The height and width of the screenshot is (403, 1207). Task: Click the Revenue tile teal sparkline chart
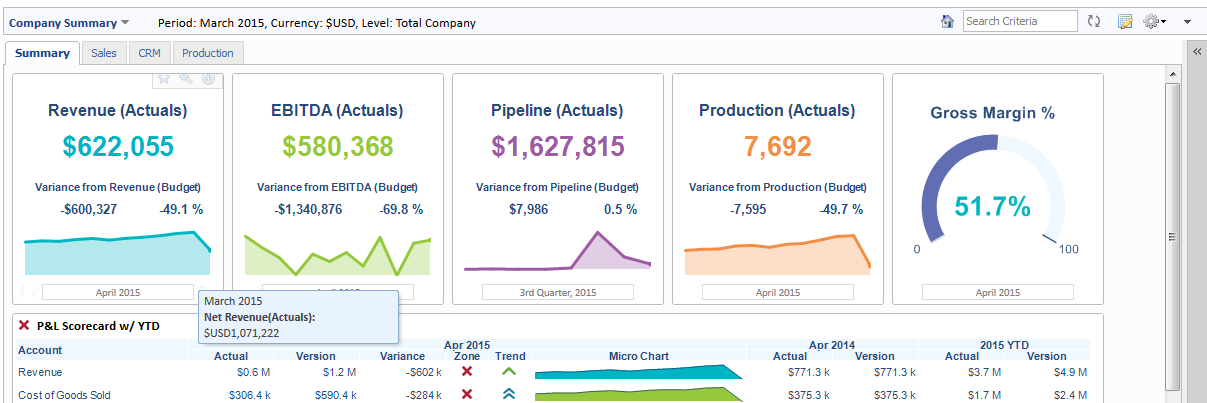pos(117,255)
